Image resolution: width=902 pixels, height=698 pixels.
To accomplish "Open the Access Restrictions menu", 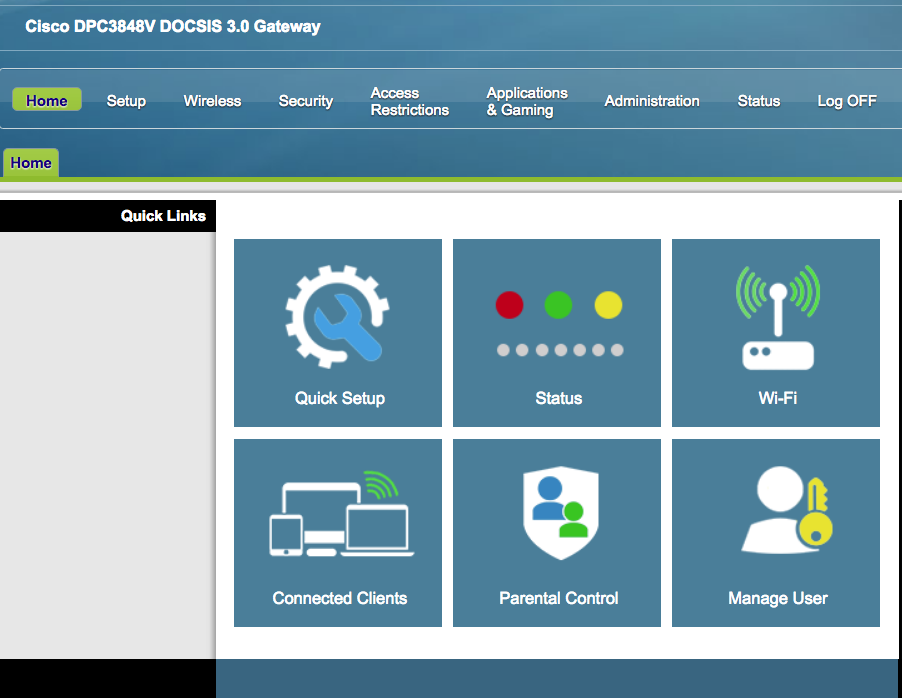I will (410, 101).
